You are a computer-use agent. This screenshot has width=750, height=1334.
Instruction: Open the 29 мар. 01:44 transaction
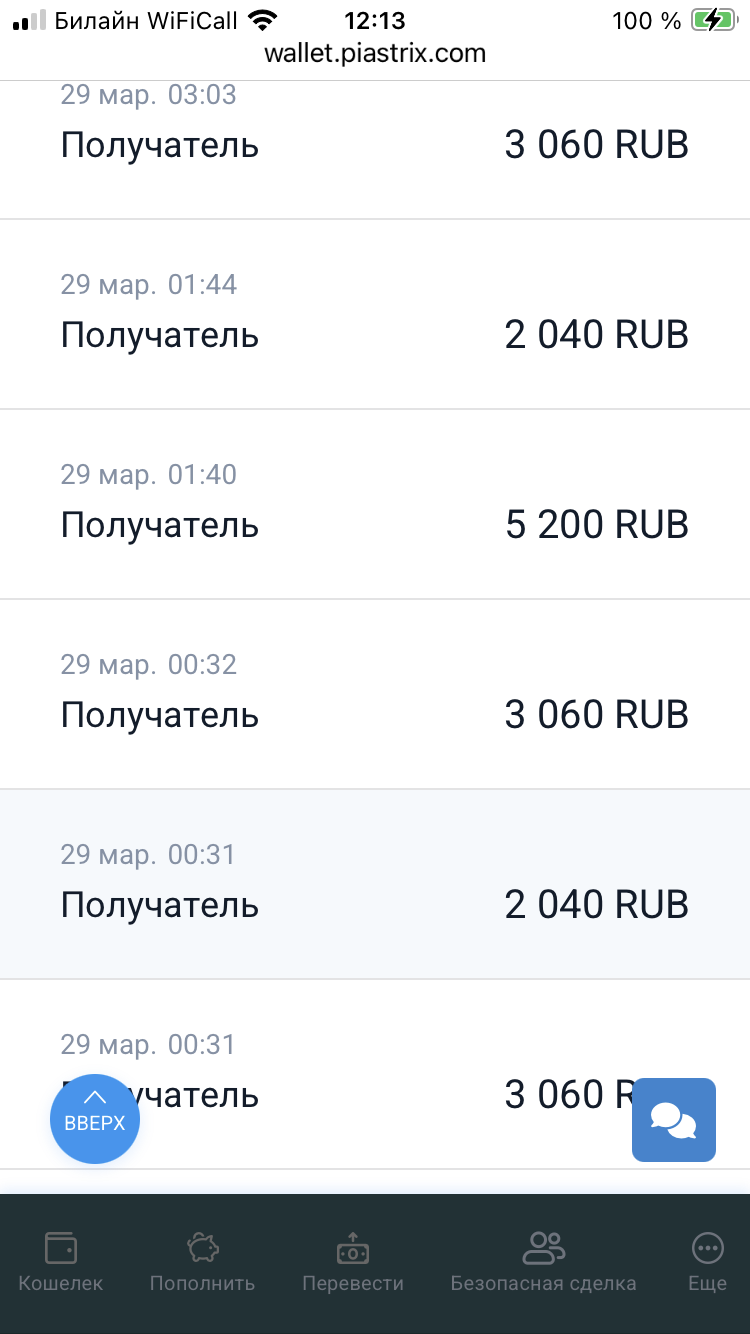pyautogui.click(x=375, y=314)
